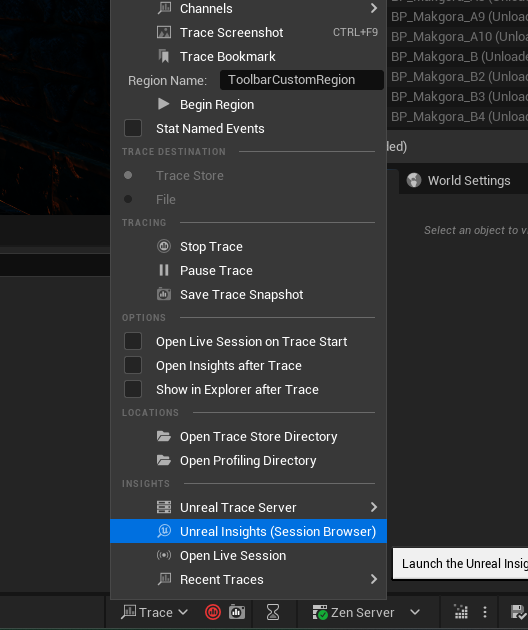The image size is (528, 630).
Task: Select the Trace Store radio option
Action: pyautogui.click(x=128, y=175)
